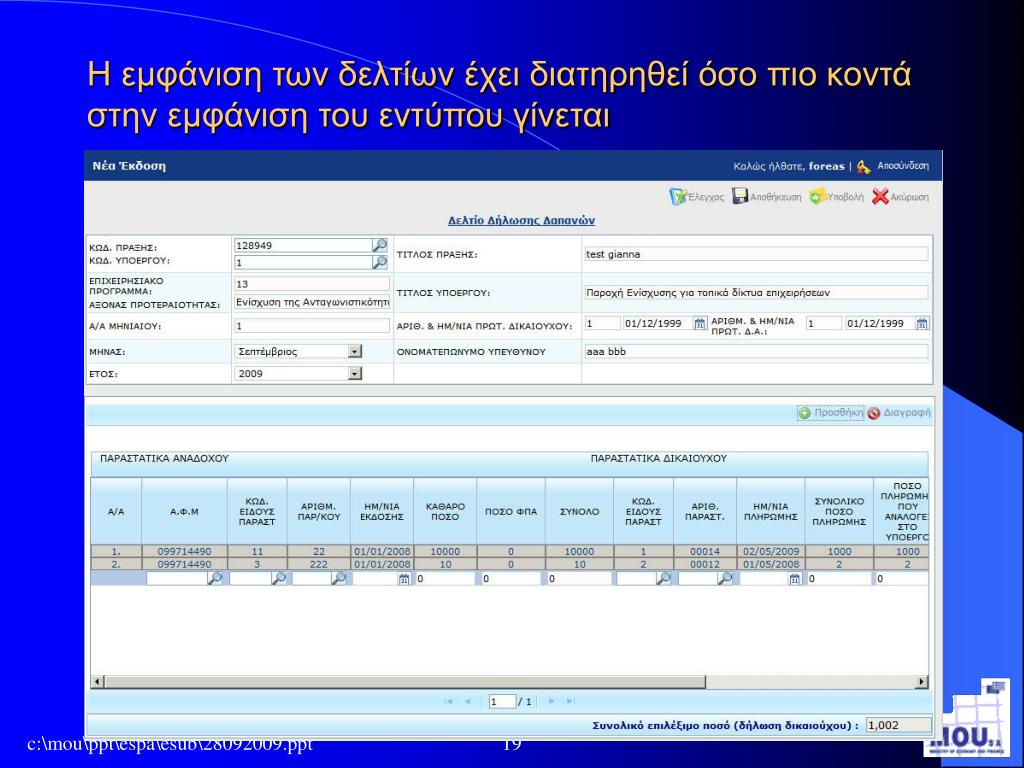Click the ΠΟΣΟ ΦΠΑ input in new row
Viewport: 1024px width, 768px height.
click(511, 579)
